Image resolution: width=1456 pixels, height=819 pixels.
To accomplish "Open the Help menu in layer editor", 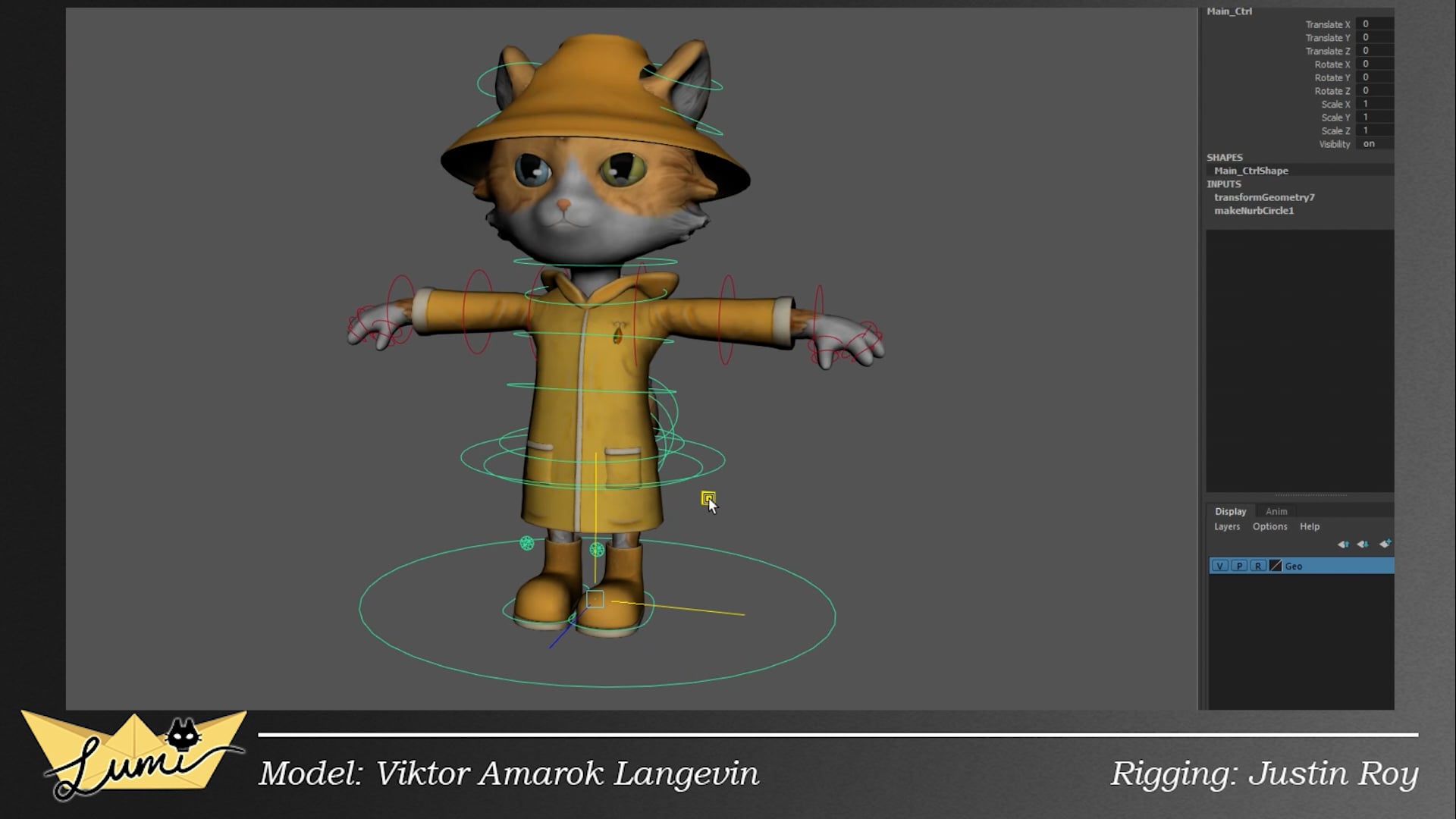I will (1310, 526).
